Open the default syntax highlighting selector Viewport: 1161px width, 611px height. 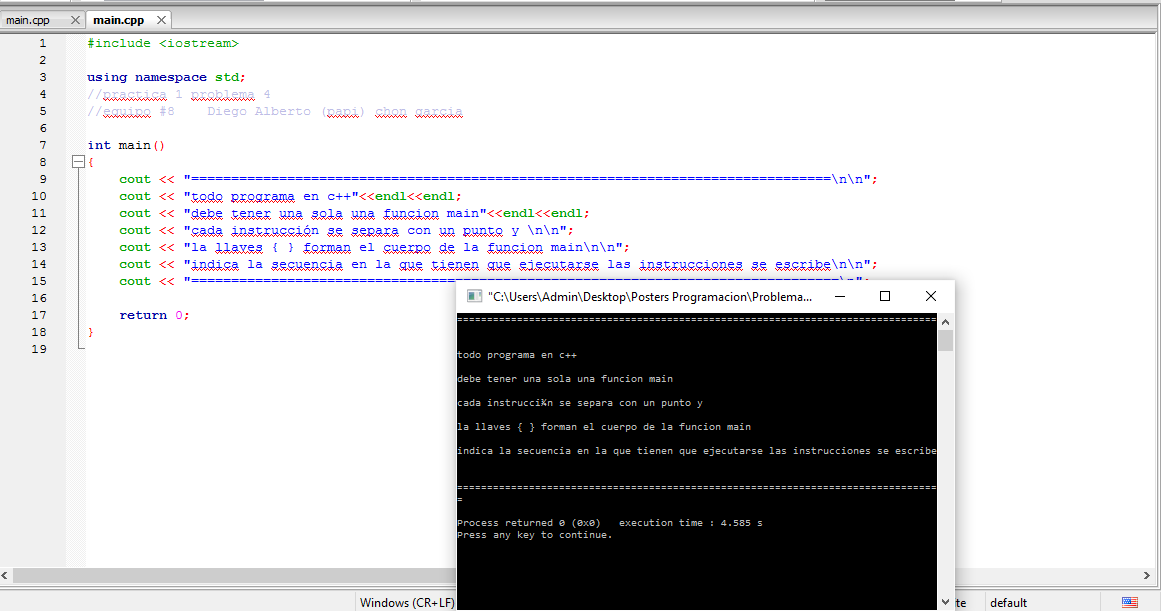point(1008,602)
